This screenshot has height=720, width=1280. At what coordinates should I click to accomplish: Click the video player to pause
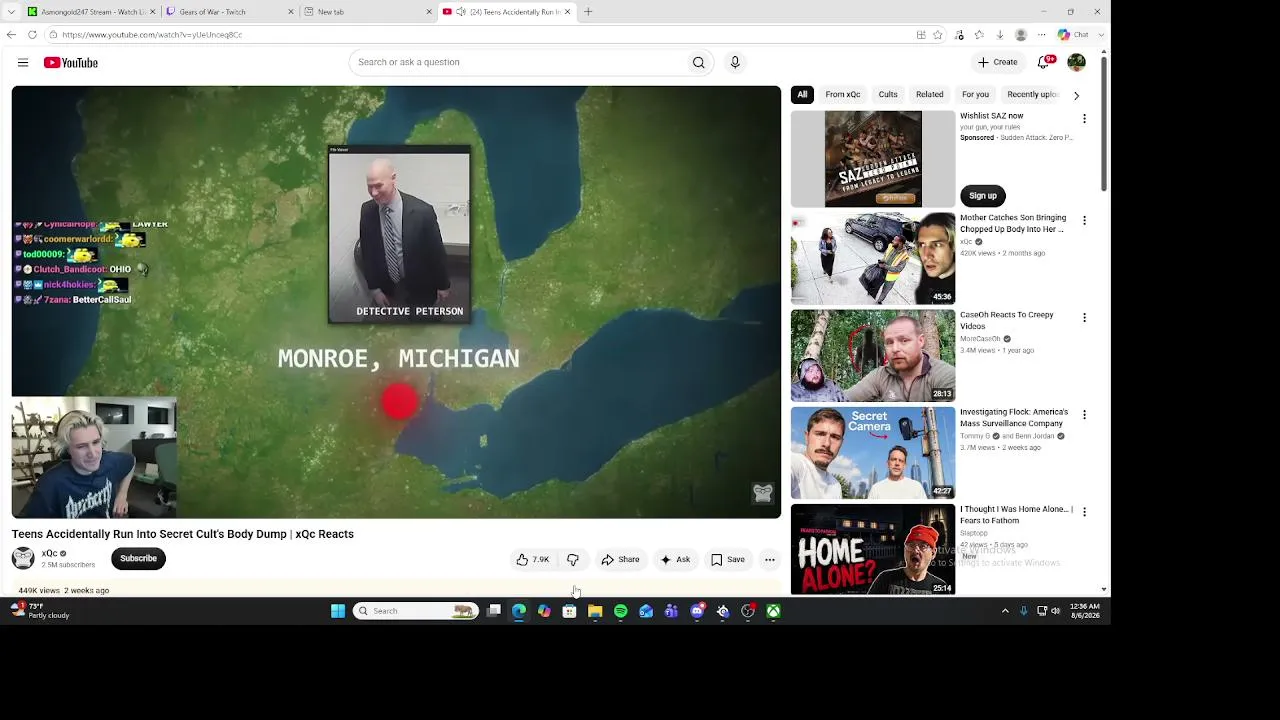[x=396, y=302]
